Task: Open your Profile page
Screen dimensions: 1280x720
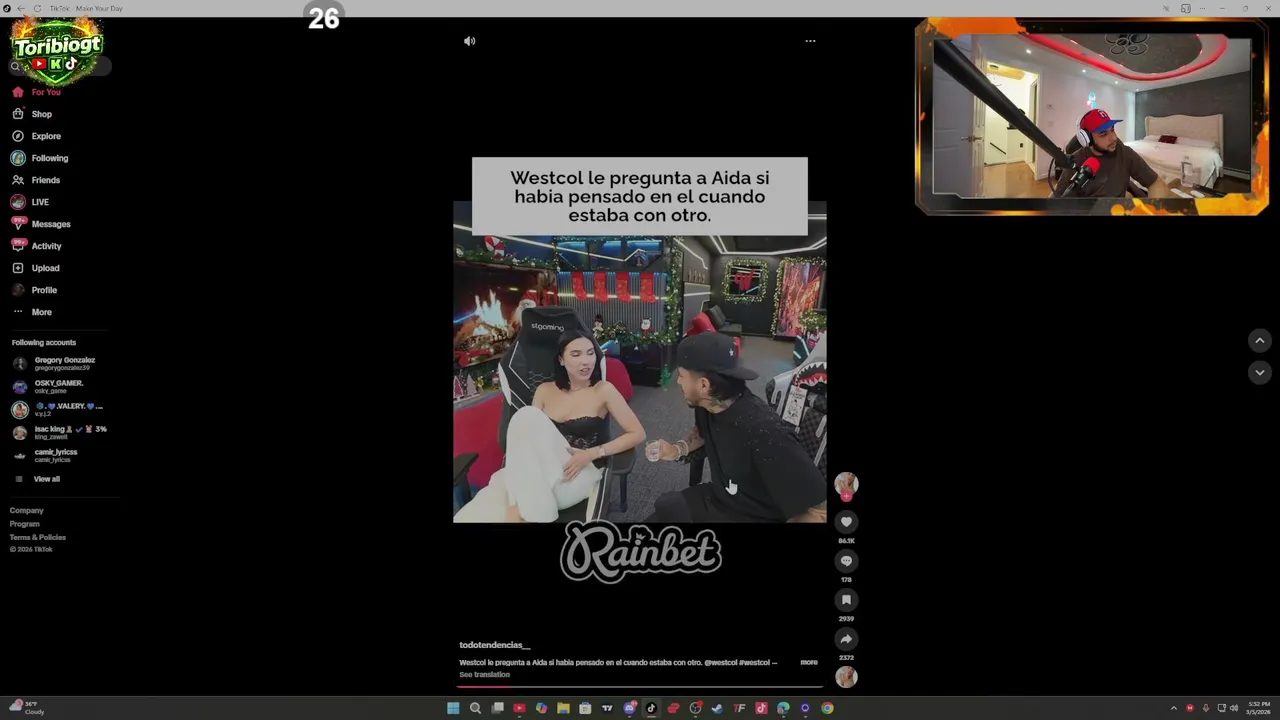Action: coord(35,290)
